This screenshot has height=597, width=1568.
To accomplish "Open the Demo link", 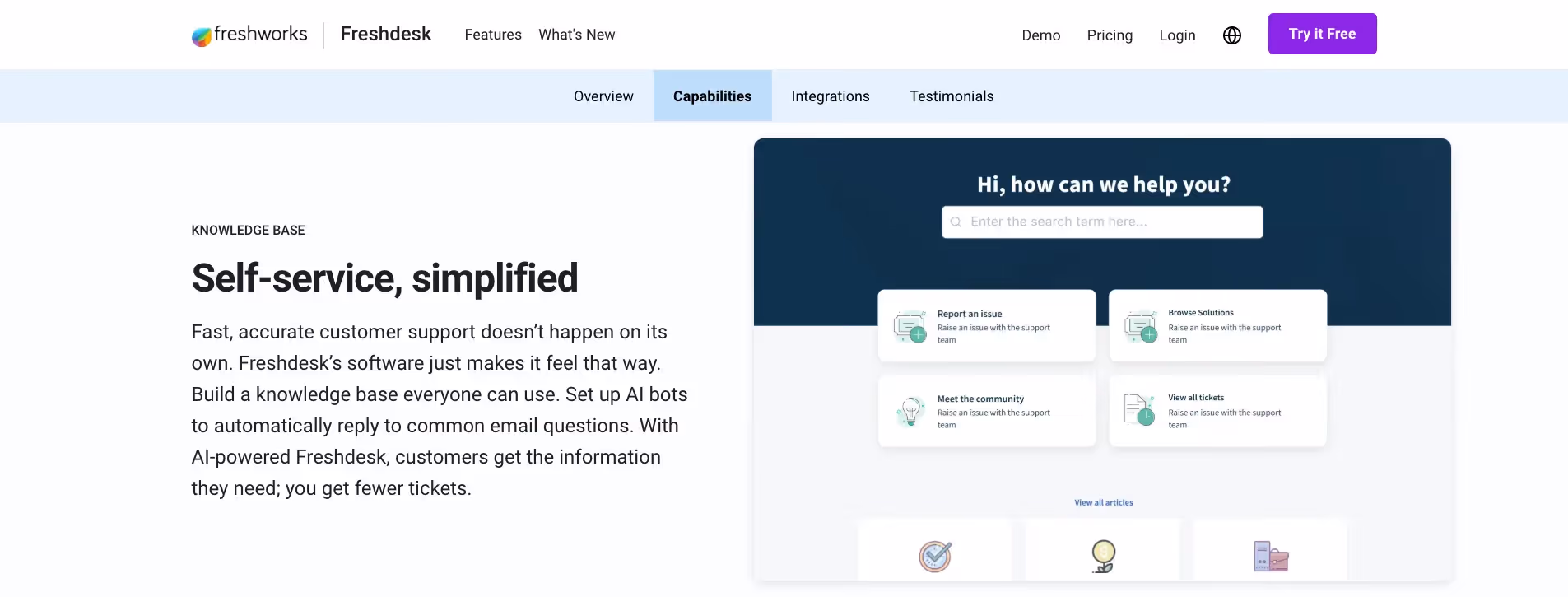I will [x=1041, y=35].
